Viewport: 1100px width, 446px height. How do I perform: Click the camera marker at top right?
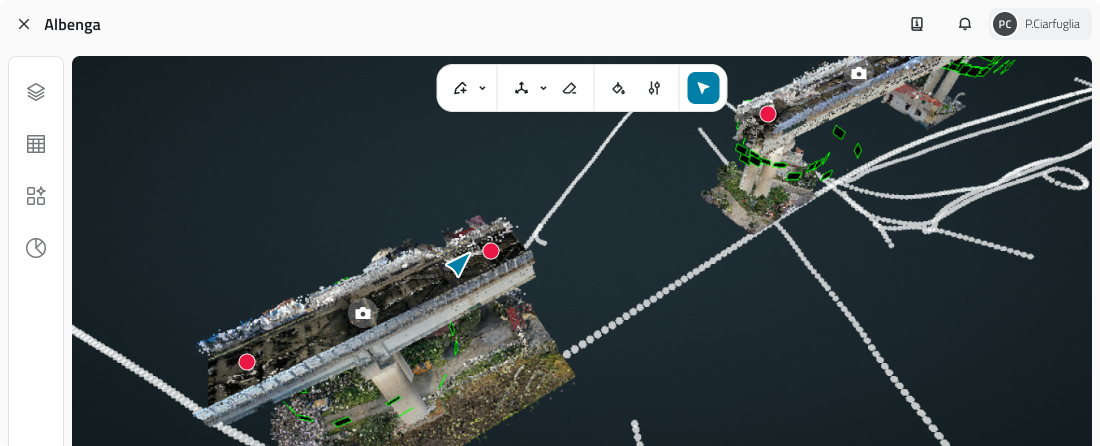(x=858, y=73)
